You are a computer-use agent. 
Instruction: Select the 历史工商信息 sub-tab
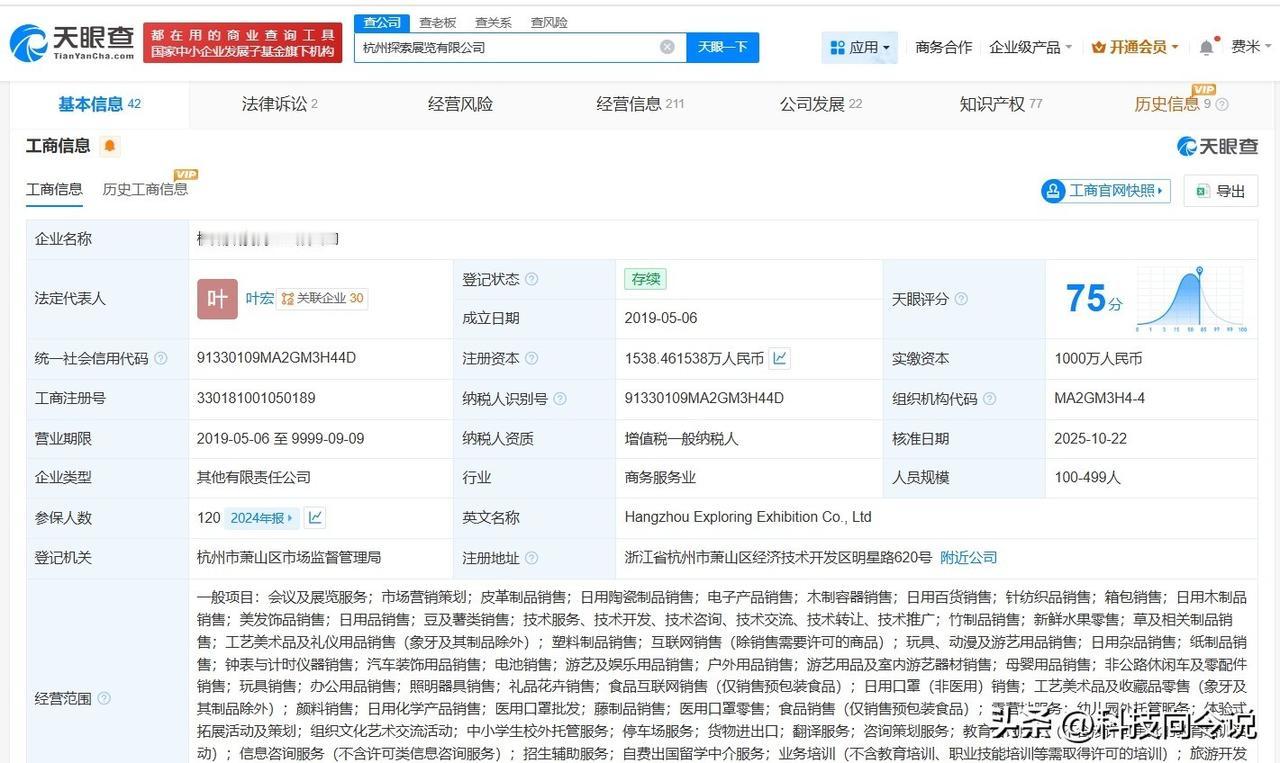[x=145, y=189]
